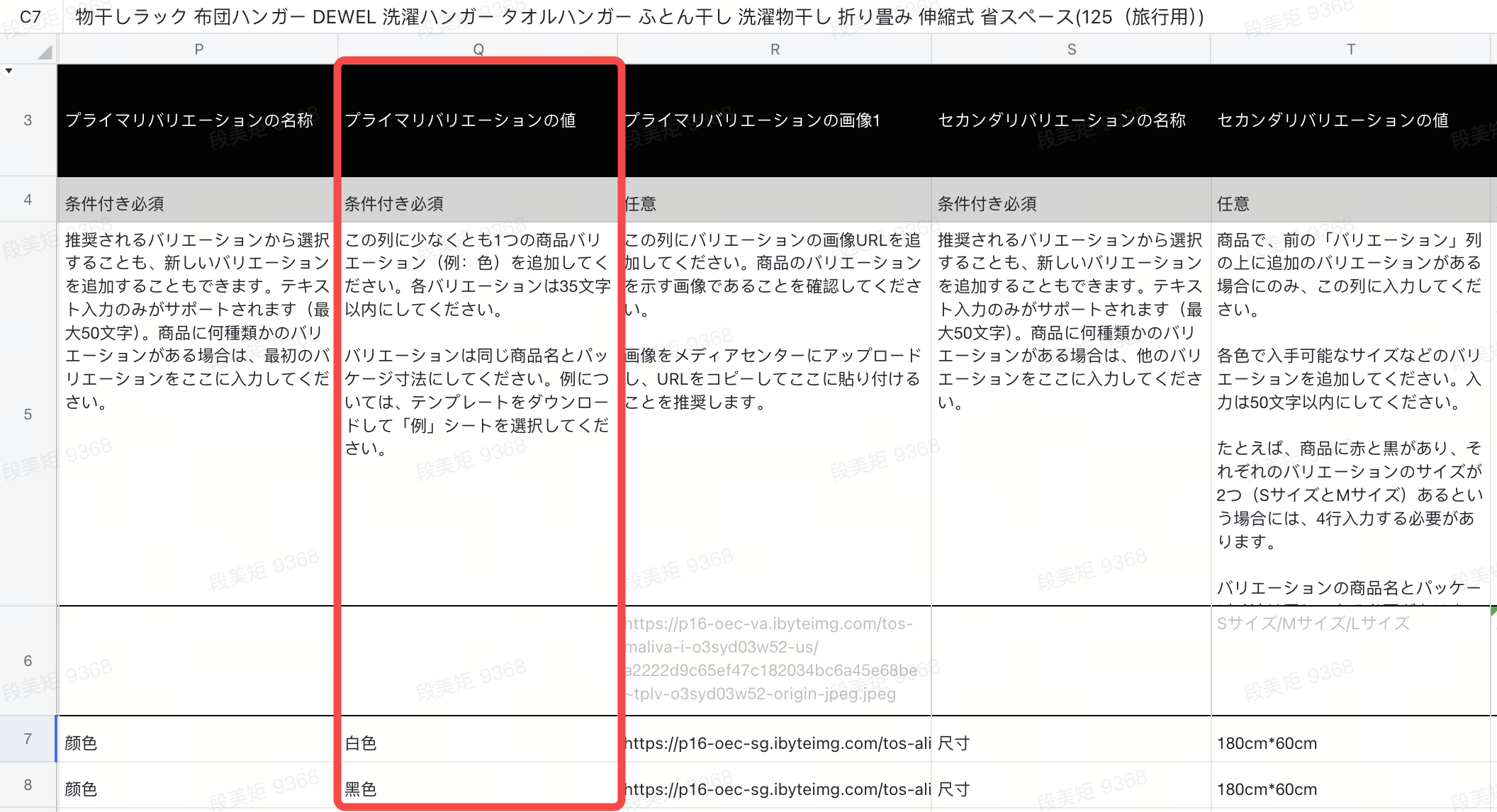The image size is (1497, 812).
Task: Select column T header
Action: point(1351,50)
